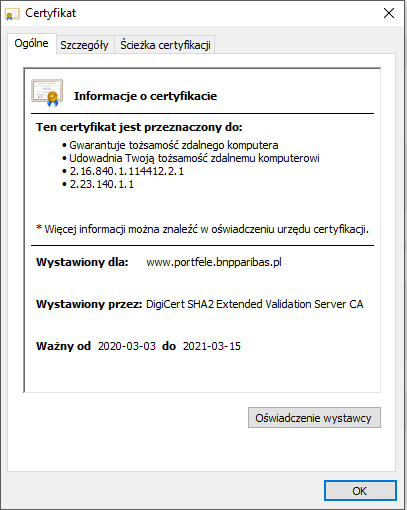This screenshot has width=407, height=510.
Task: Click the Wystawiony przez label
Action: point(89,304)
